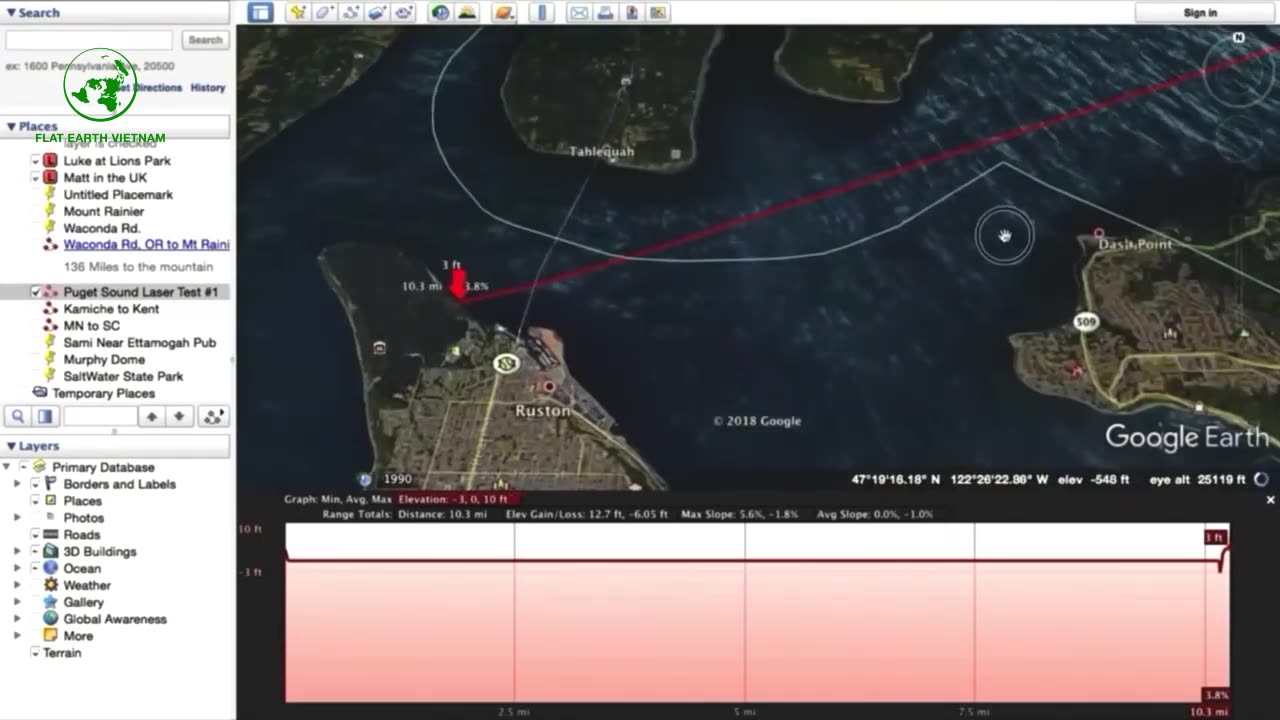Click the Tahlequah map label

tap(602, 152)
